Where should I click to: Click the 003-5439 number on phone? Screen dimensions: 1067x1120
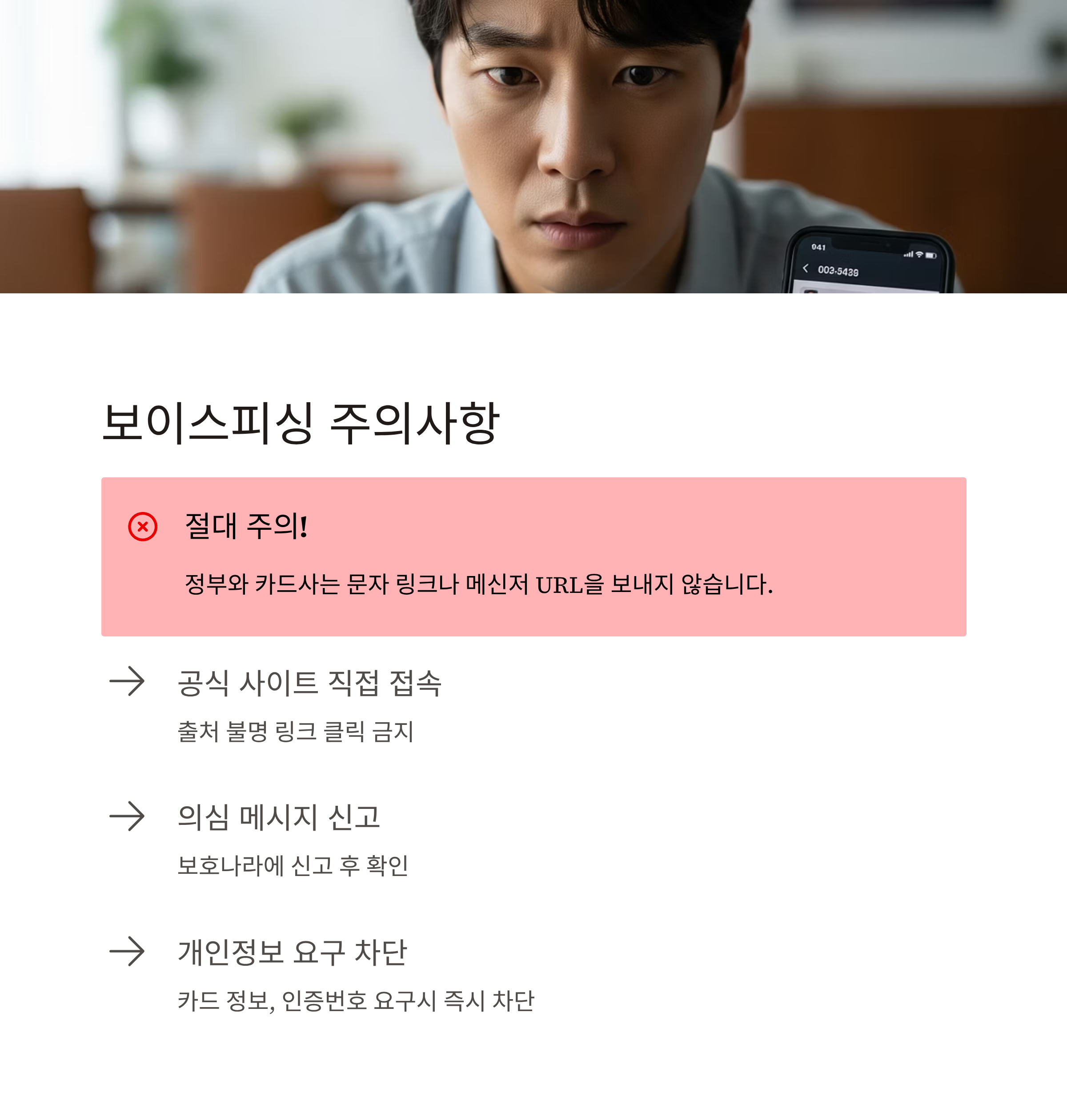click(x=838, y=271)
